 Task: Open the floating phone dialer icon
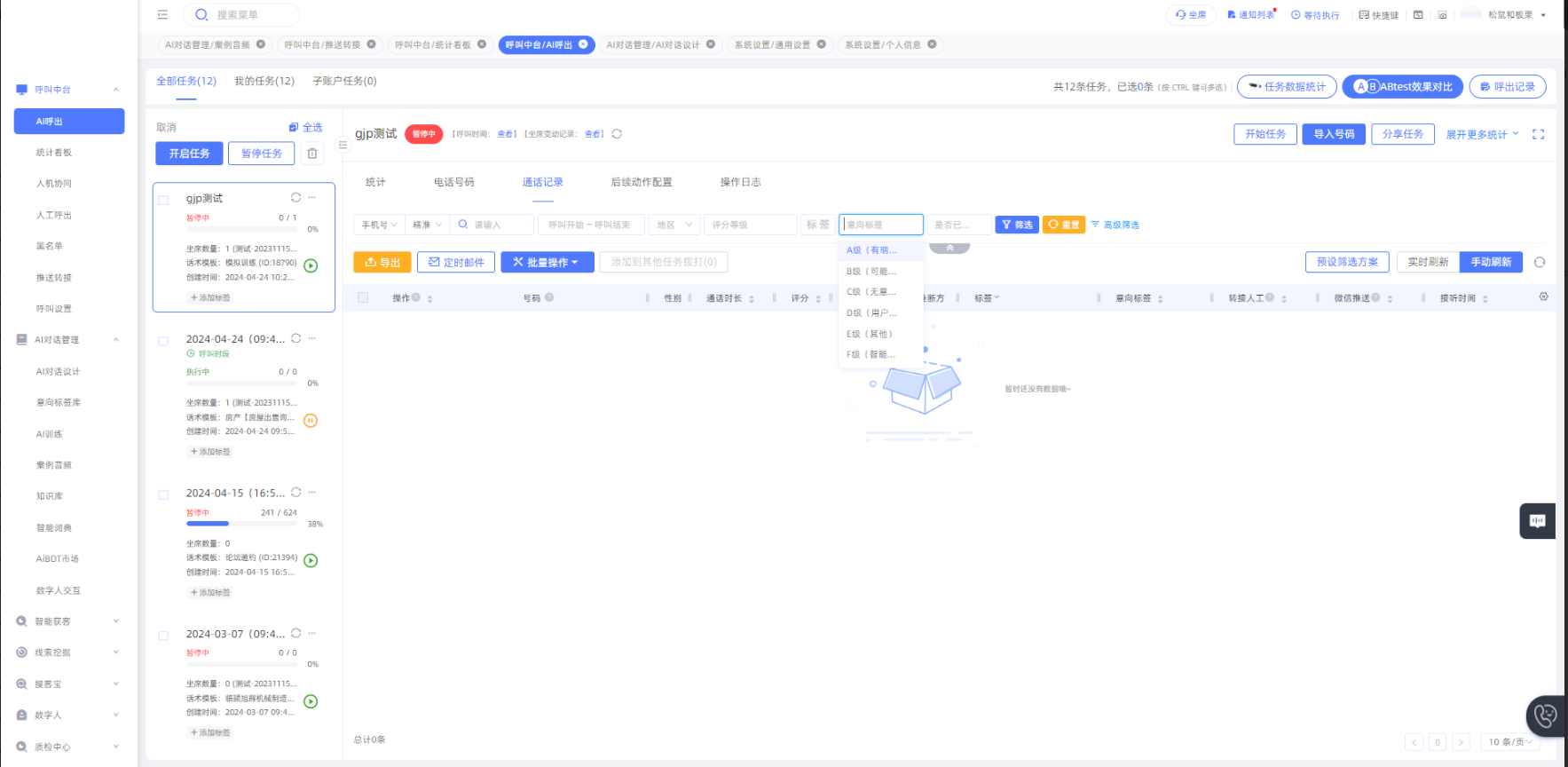pos(1545,716)
